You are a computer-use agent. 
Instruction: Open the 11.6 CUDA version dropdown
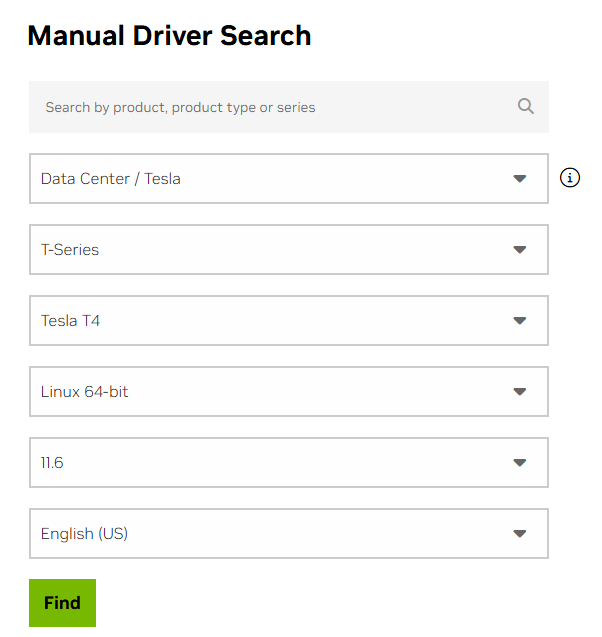click(288, 463)
